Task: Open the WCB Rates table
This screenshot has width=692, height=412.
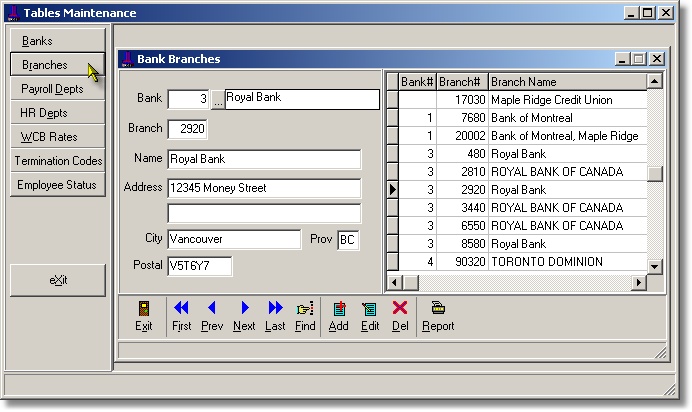Action: [57, 137]
